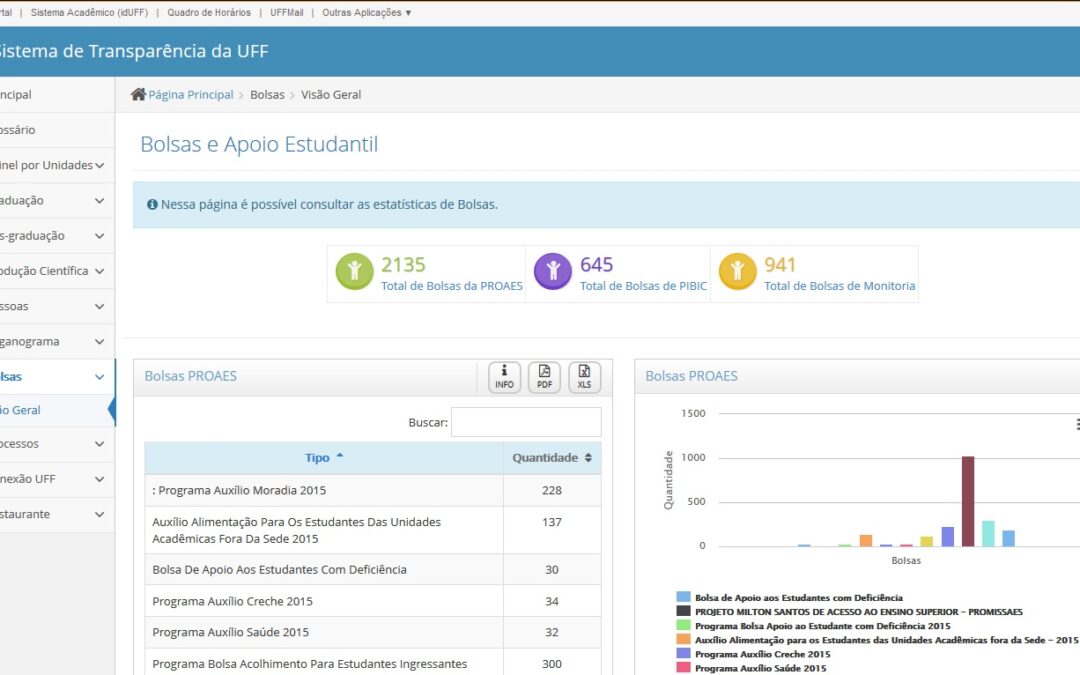Click the tall dark red chart bar
The image size is (1080, 675).
(x=967, y=500)
